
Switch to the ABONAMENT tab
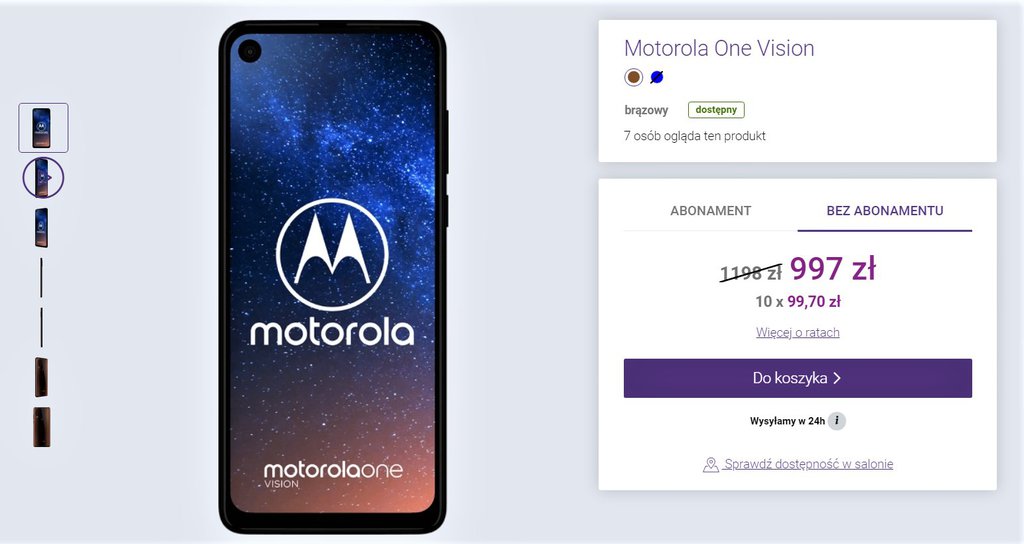[x=711, y=211]
